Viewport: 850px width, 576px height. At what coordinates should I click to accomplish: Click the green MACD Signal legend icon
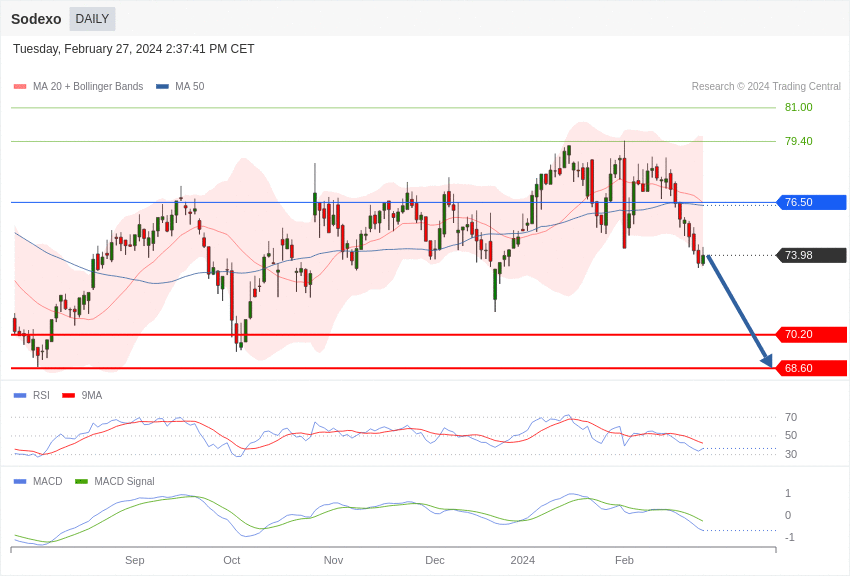[81, 481]
